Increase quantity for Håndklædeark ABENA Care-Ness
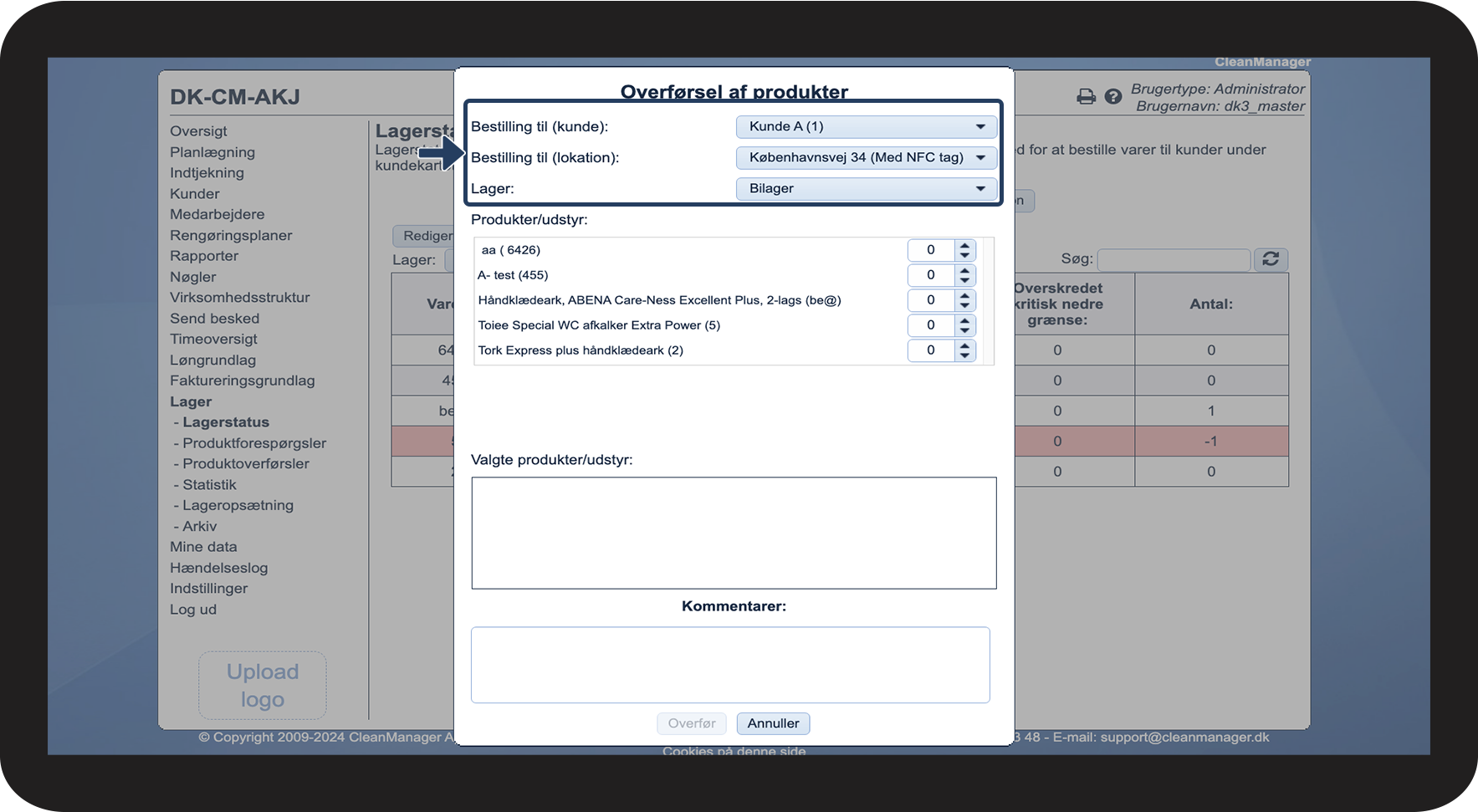1478x812 pixels. click(x=965, y=295)
